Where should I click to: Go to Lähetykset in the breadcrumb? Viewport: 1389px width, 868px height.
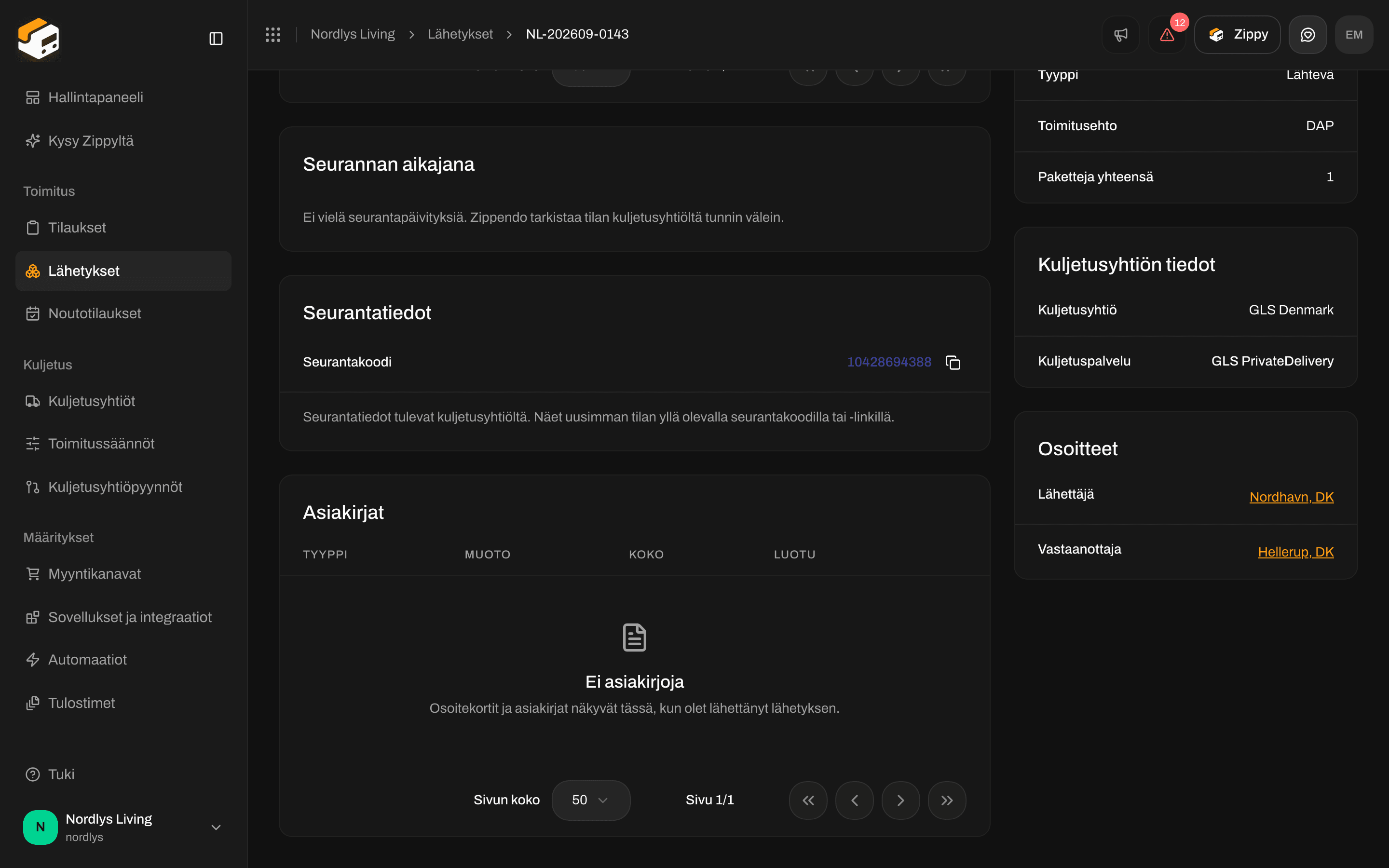pyautogui.click(x=460, y=34)
